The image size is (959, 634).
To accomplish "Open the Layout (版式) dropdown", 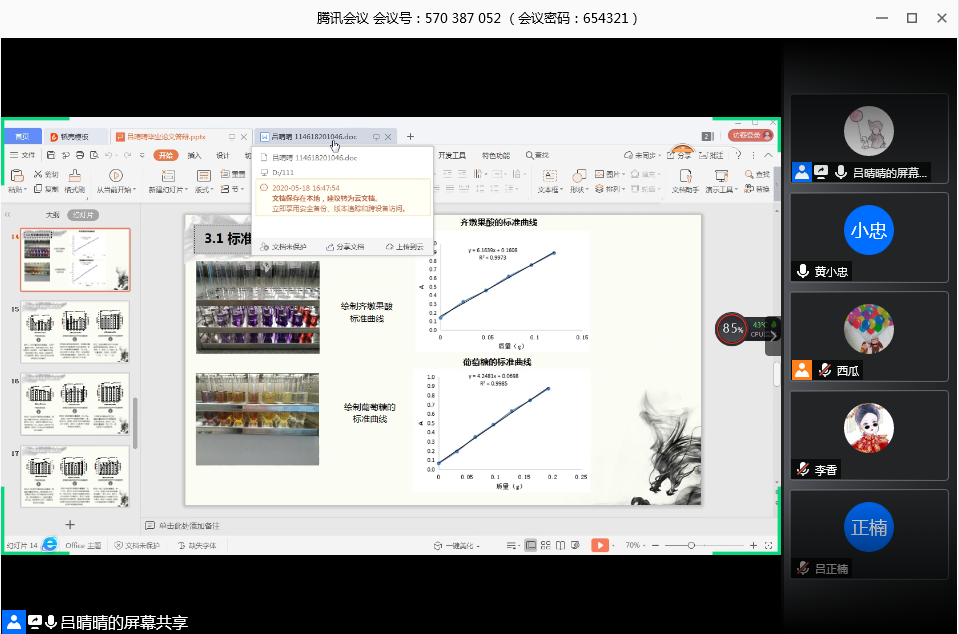I will (x=204, y=189).
